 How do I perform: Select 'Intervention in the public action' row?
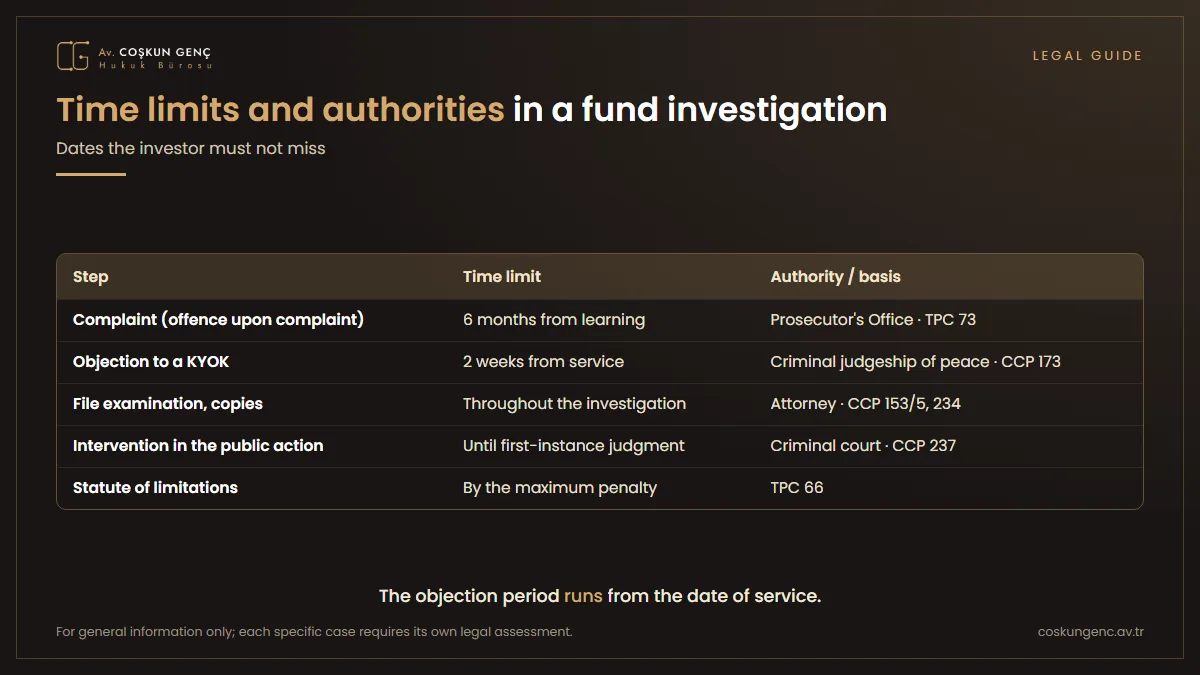[x=600, y=446]
